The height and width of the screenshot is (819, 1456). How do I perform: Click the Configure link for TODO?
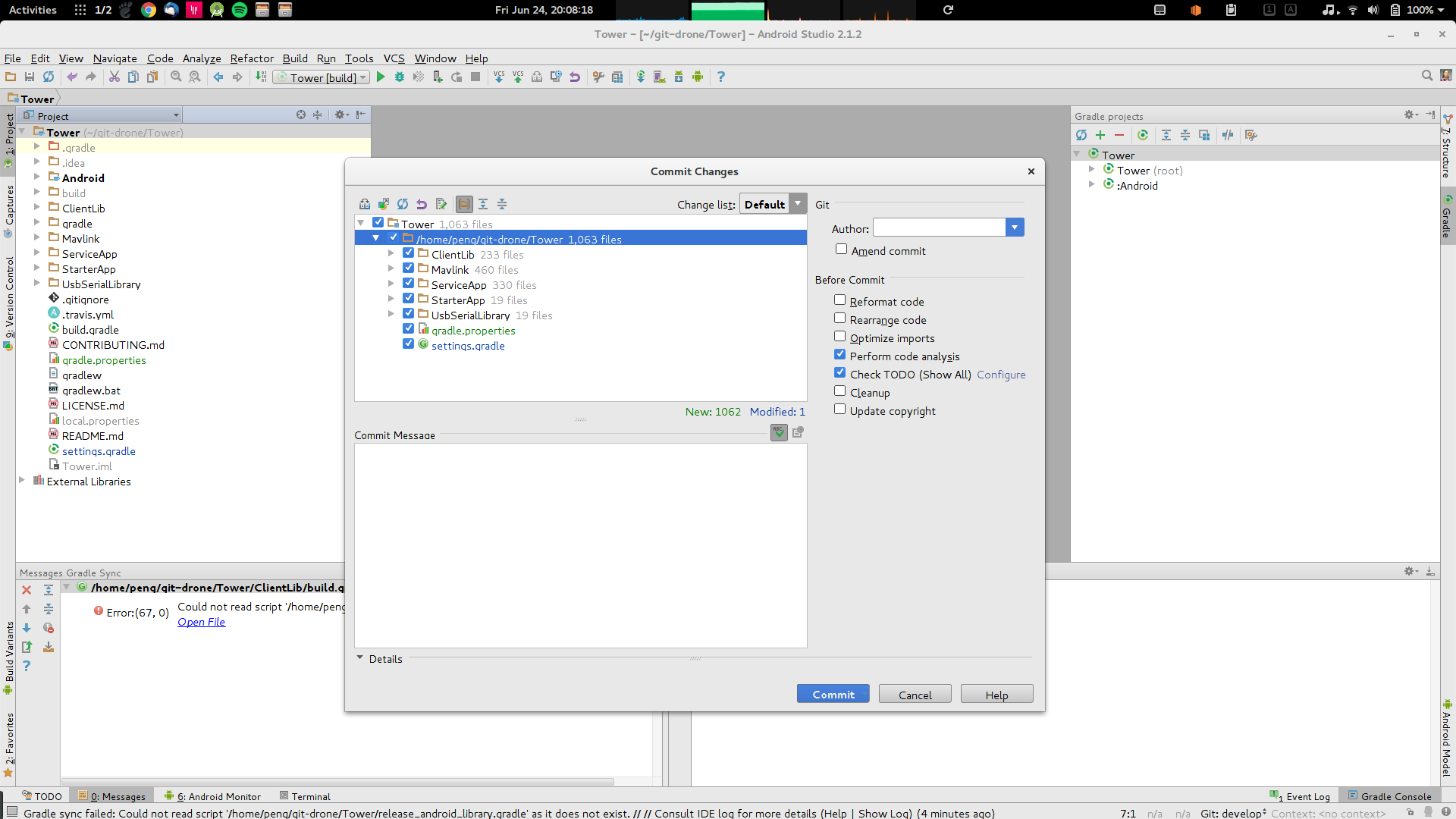pos(1001,375)
